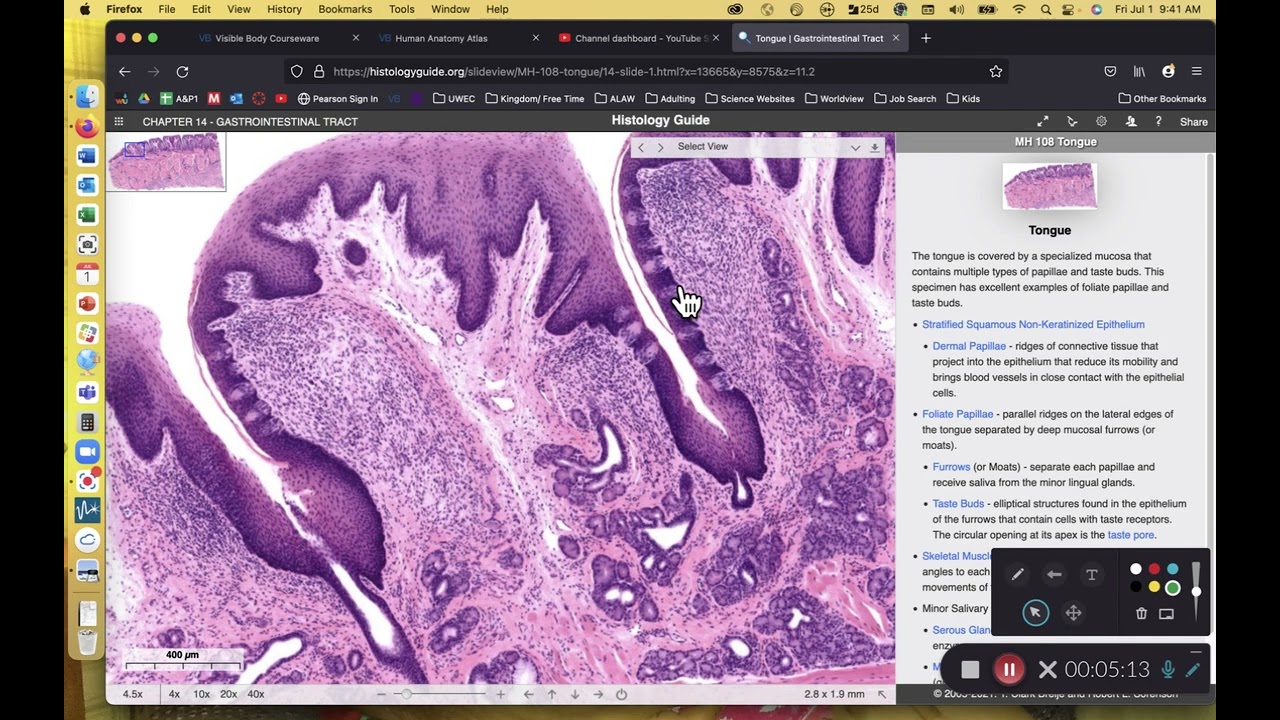
Task: Open the Furrows link
Action: click(x=951, y=467)
